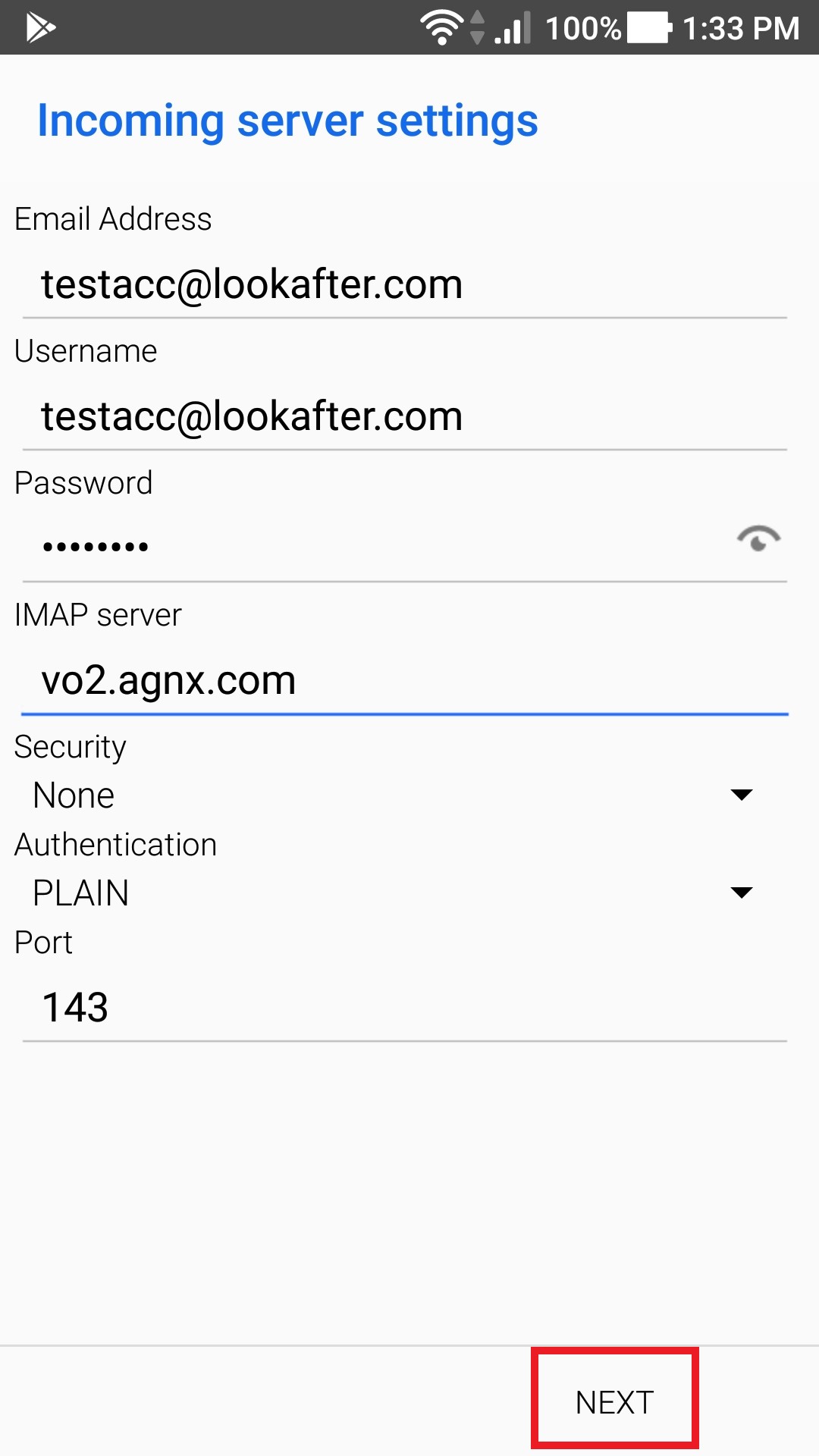Screen dimensions: 819x1456
Task: Open the Security dropdown arrow
Action: pos(741,795)
